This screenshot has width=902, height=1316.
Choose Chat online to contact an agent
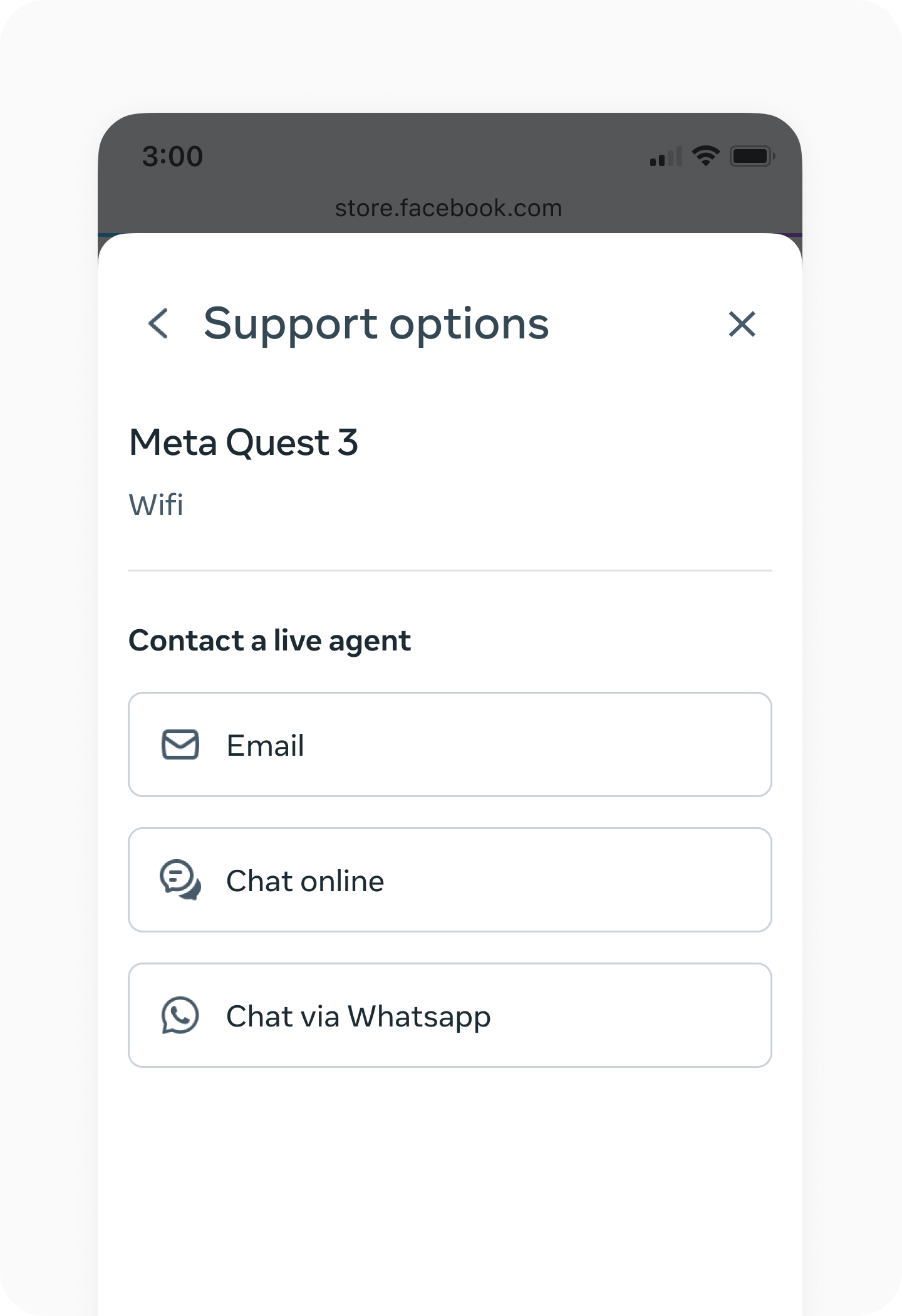pos(450,880)
